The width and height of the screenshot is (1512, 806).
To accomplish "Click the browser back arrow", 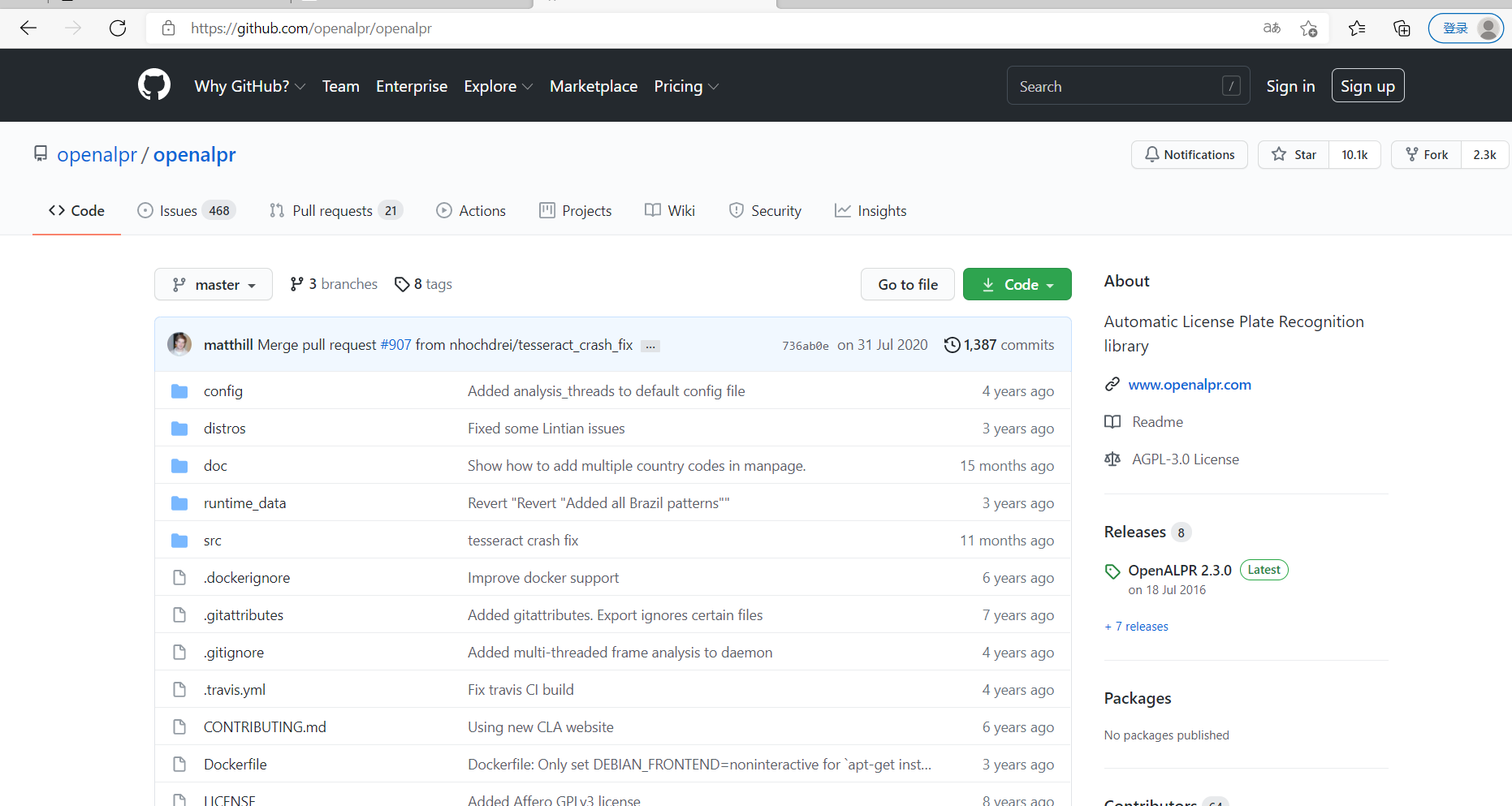I will [28, 28].
